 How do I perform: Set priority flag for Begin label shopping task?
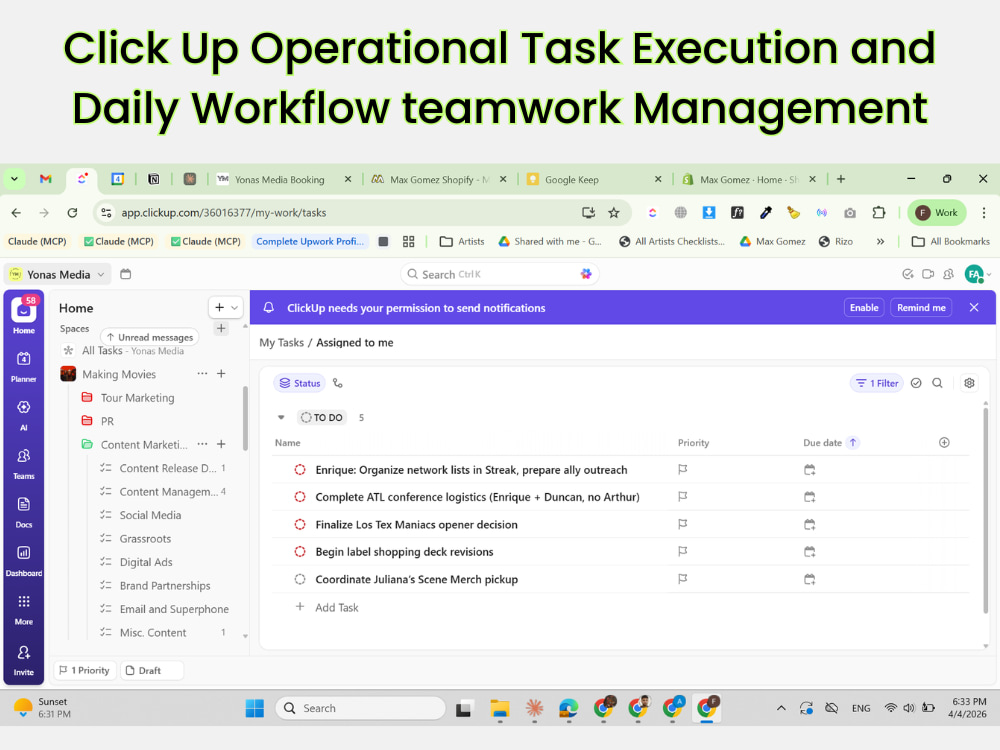pos(682,552)
